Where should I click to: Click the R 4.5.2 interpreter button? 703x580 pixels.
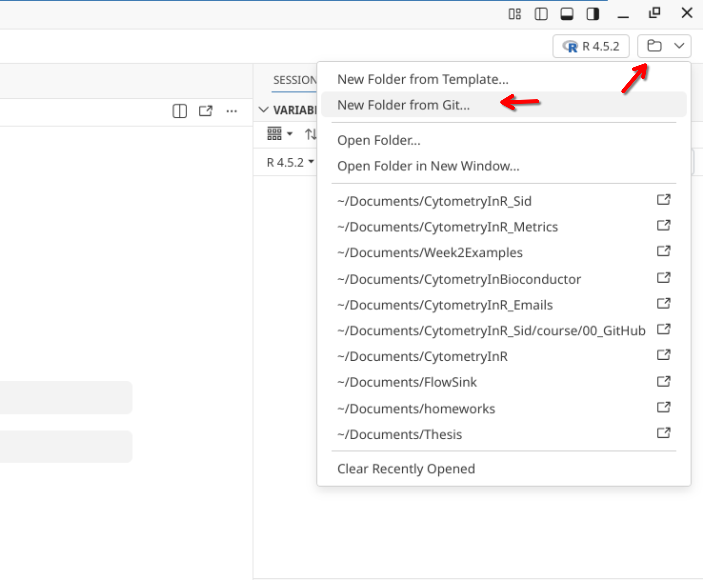[591, 46]
